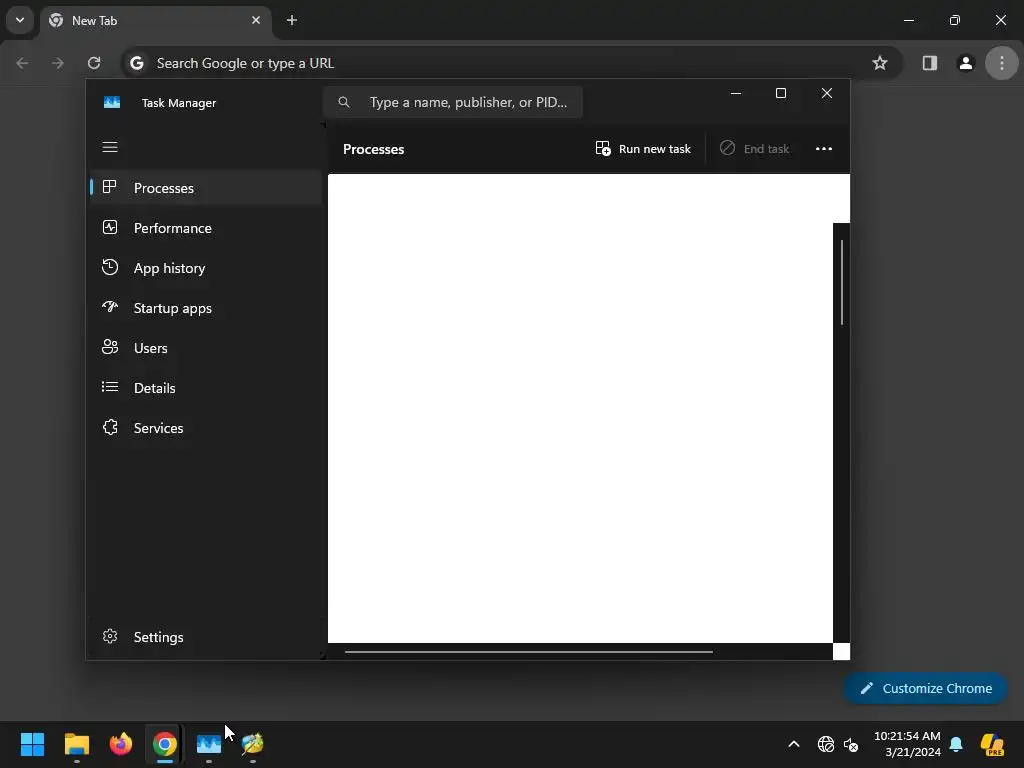Open File Explorer from taskbar
The image size is (1024, 768).
click(x=77, y=744)
